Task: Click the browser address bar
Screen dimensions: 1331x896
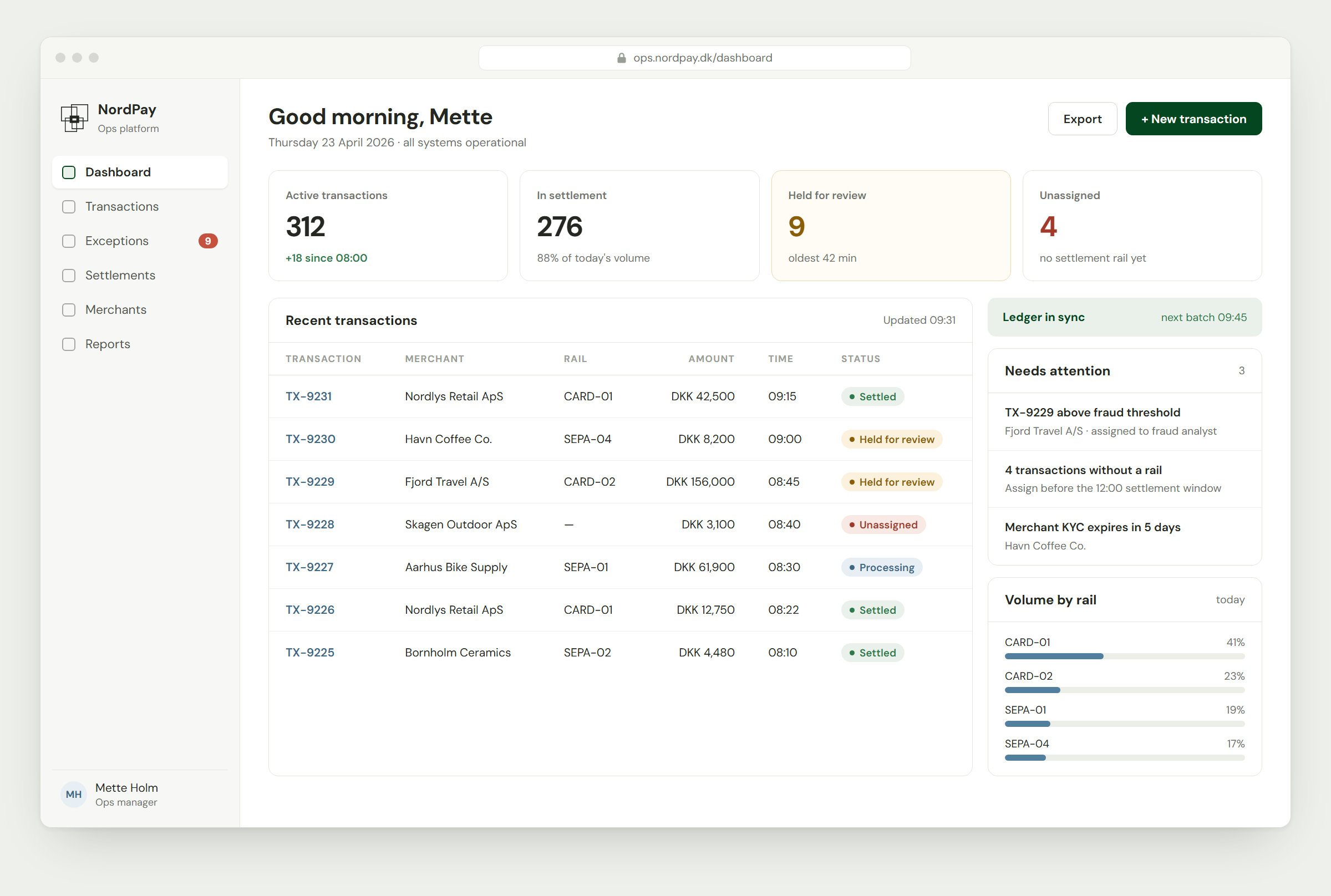Action: (694, 58)
